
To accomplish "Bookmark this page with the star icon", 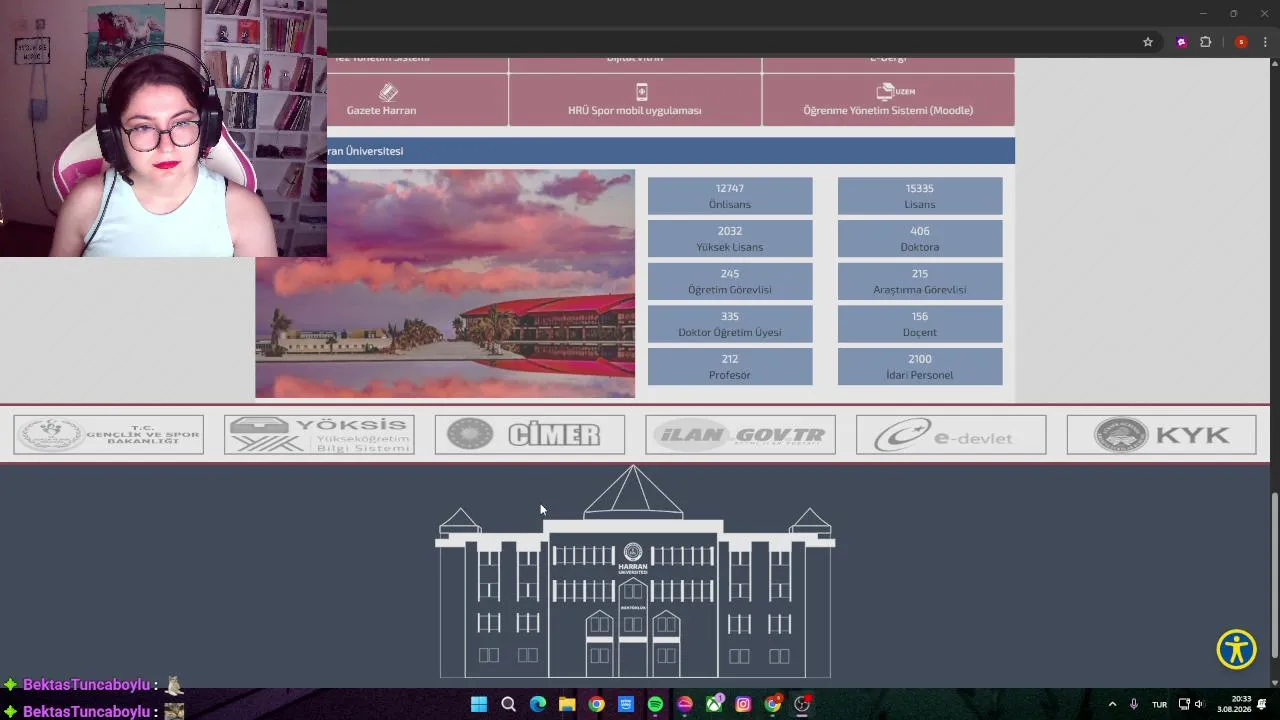I will [1148, 42].
